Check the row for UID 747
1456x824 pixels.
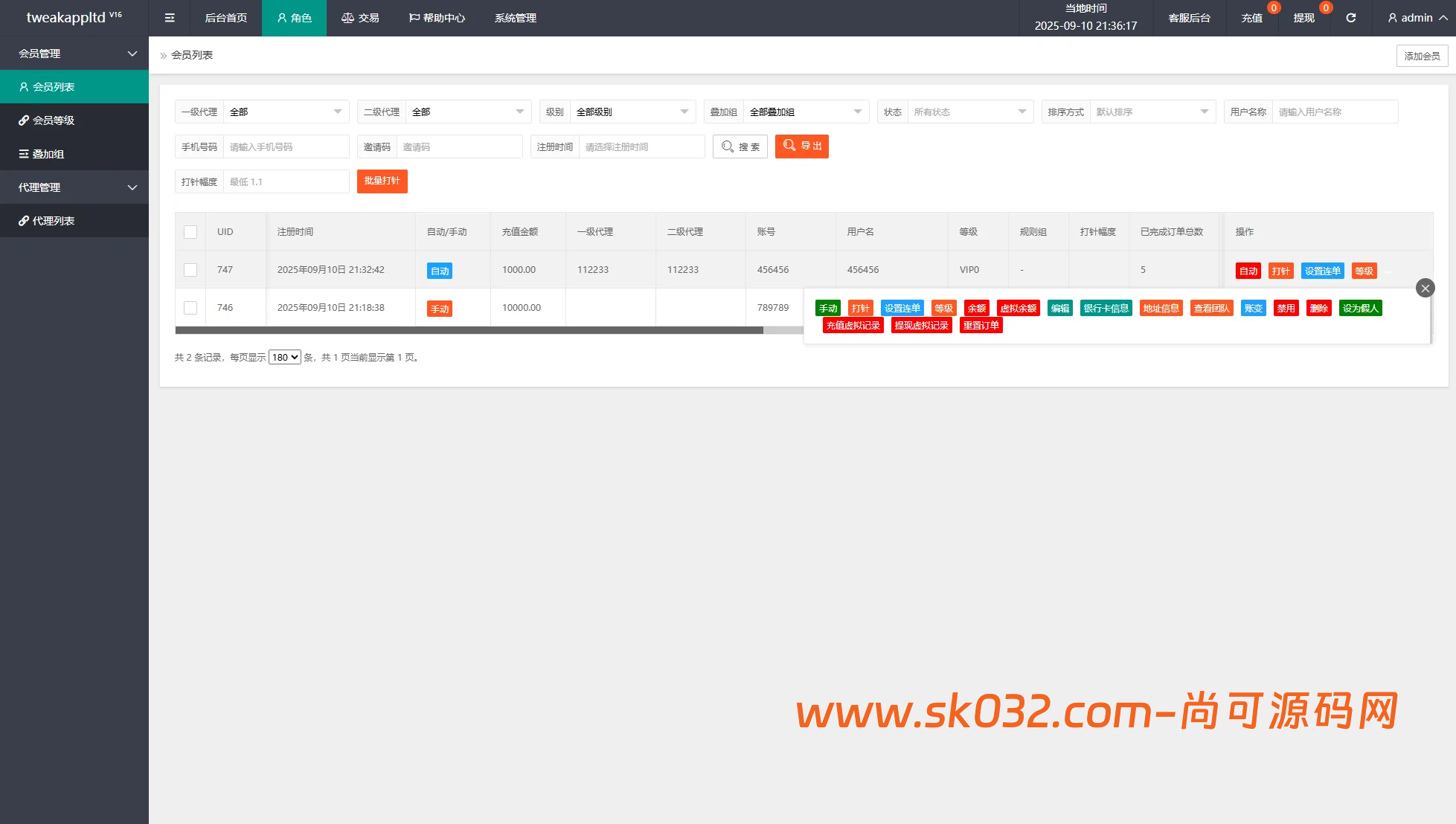[x=190, y=270]
